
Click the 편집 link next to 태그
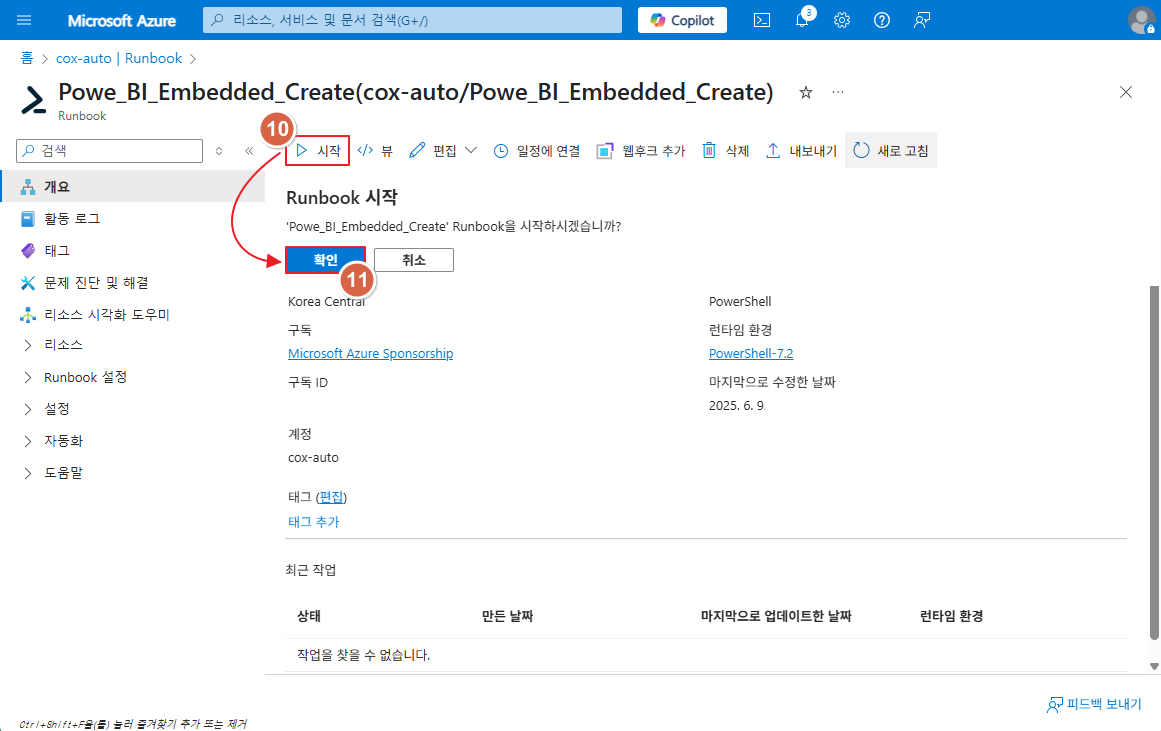[x=331, y=497]
